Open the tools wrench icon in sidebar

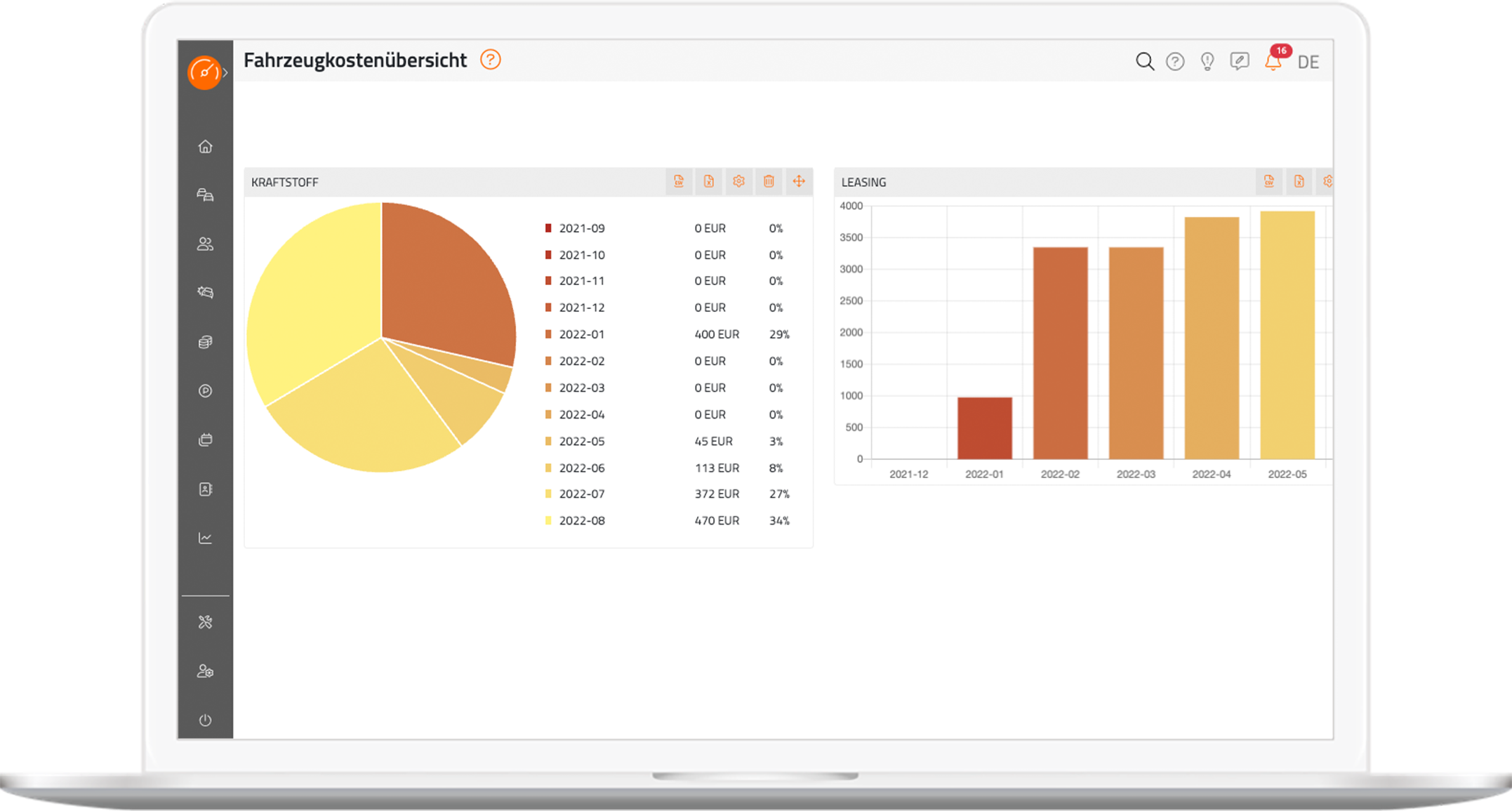tap(204, 621)
